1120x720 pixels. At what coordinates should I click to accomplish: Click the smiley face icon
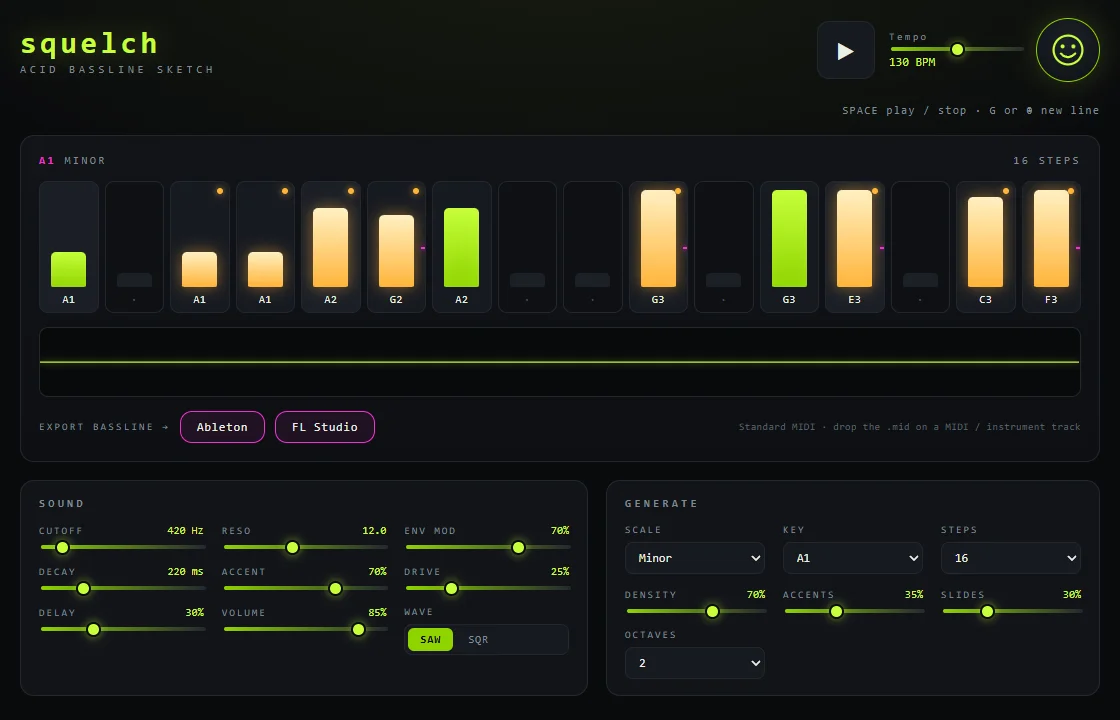tap(1068, 50)
